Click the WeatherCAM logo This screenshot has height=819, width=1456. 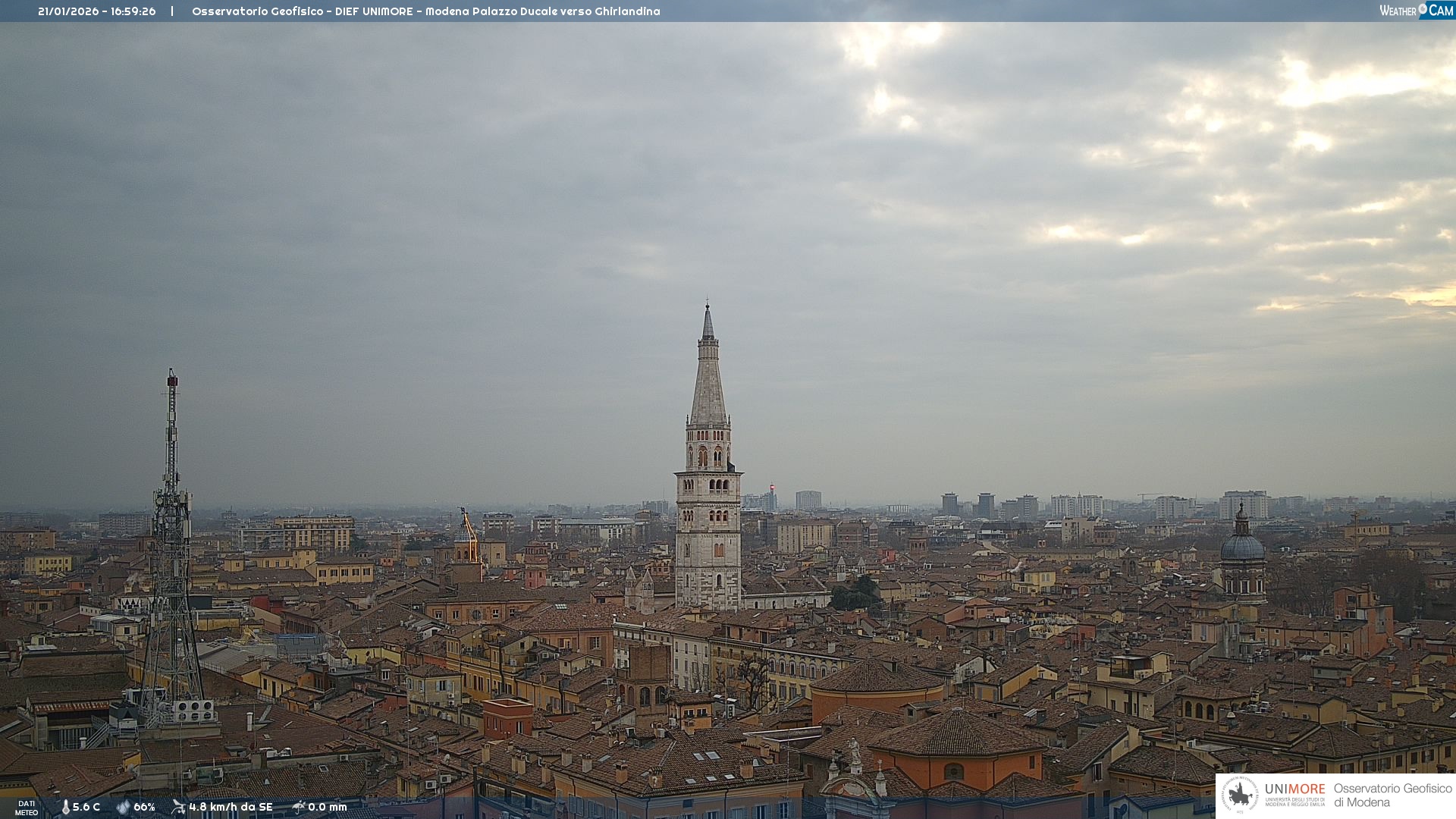[1416, 11]
